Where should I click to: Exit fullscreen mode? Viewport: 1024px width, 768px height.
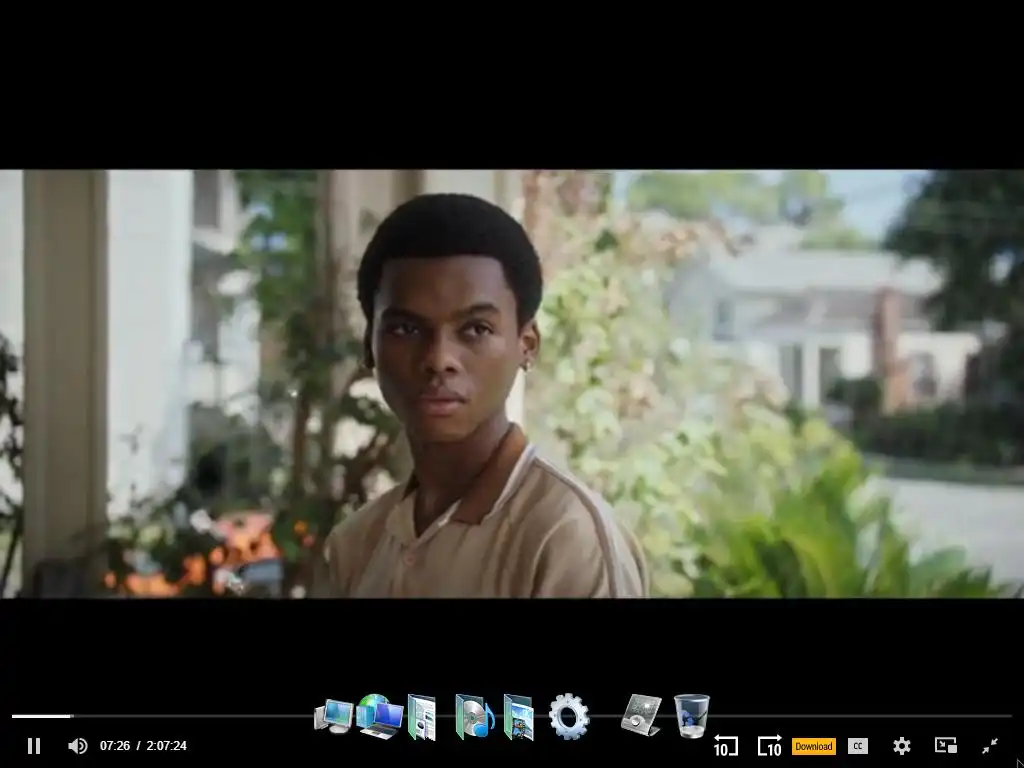[x=990, y=746]
